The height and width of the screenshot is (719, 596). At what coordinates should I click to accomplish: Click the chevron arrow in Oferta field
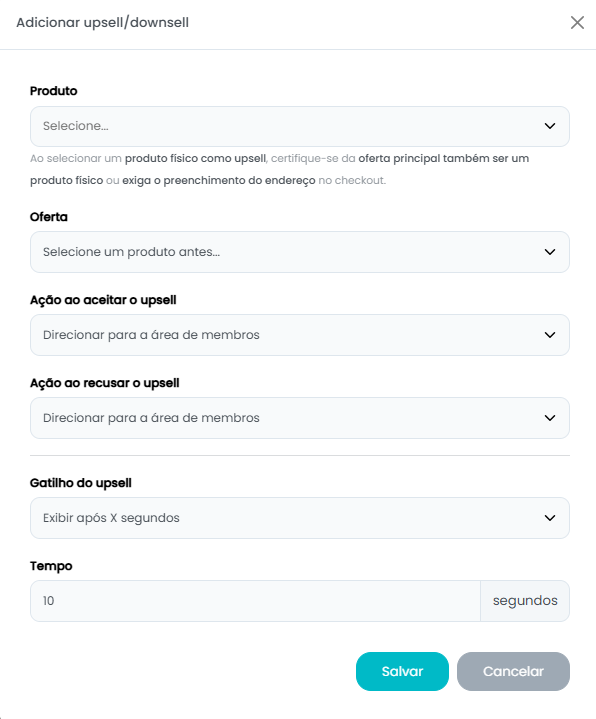coord(550,252)
